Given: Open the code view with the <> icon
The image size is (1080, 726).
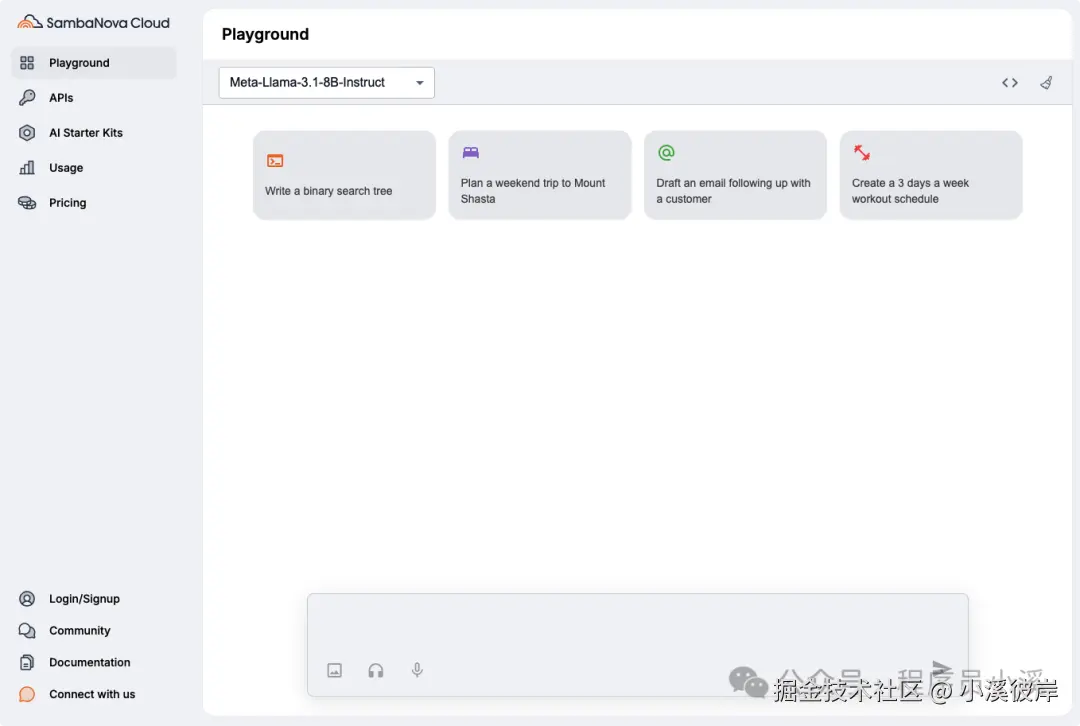Looking at the screenshot, I should coord(1009,83).
